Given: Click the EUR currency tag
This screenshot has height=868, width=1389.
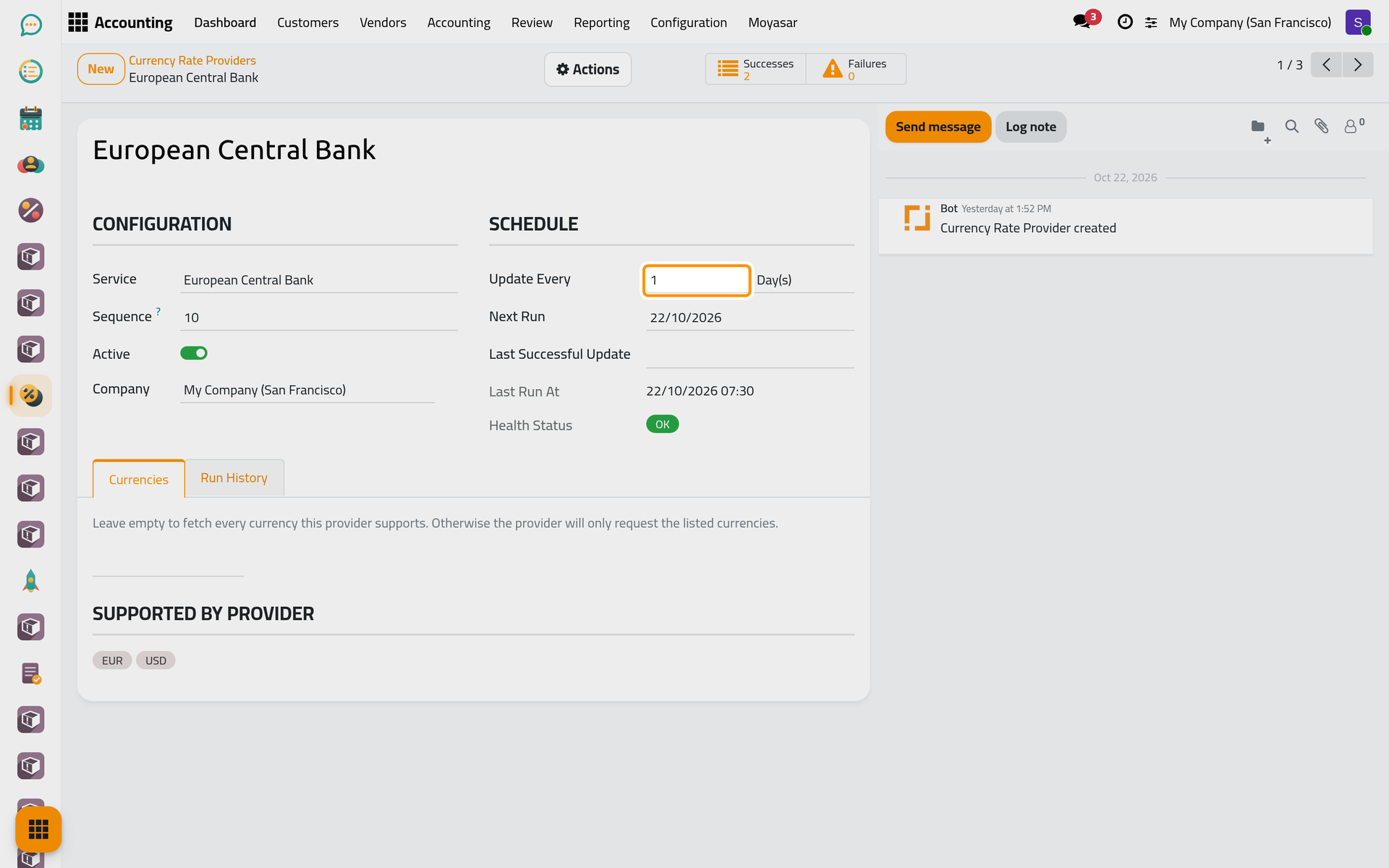Looking at the screenshot, I should (x=112, y=660).
